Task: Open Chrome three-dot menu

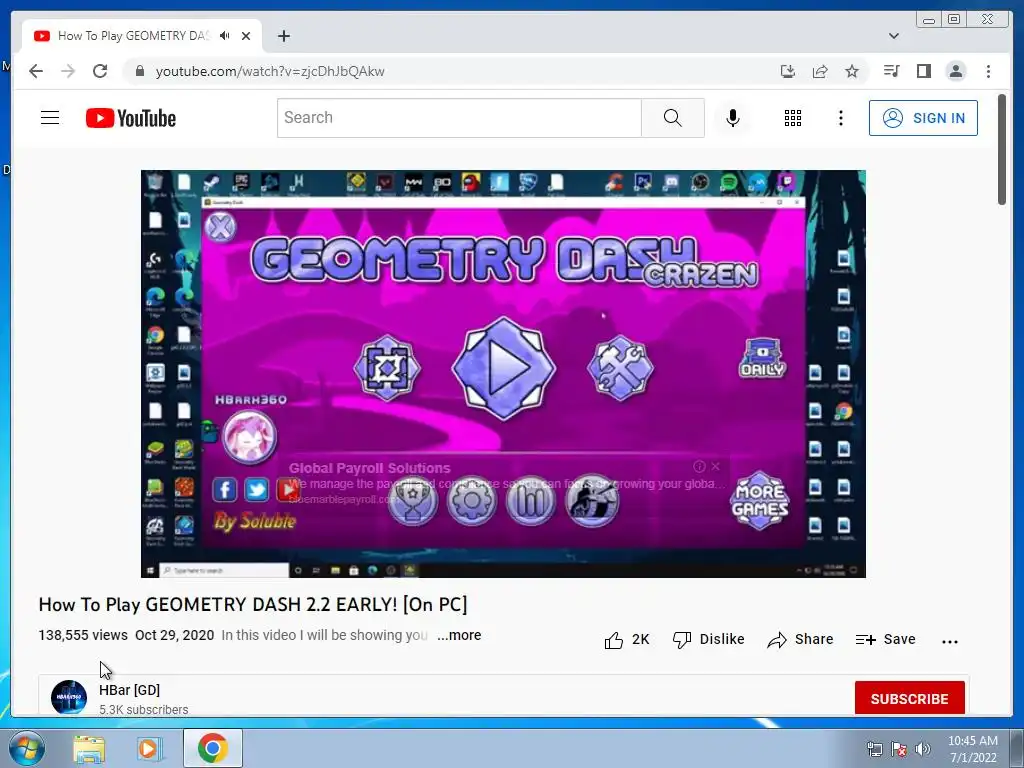Action: 988,71
